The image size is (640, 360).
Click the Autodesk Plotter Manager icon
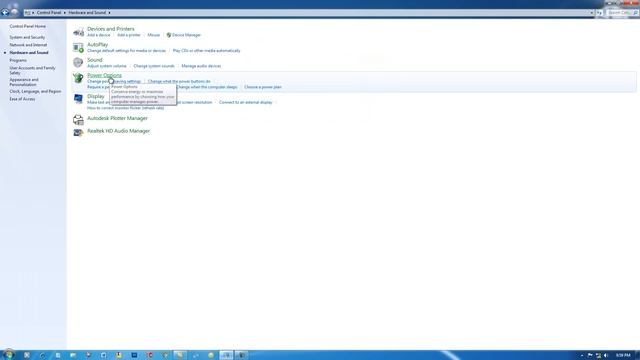tap(78, 119)
